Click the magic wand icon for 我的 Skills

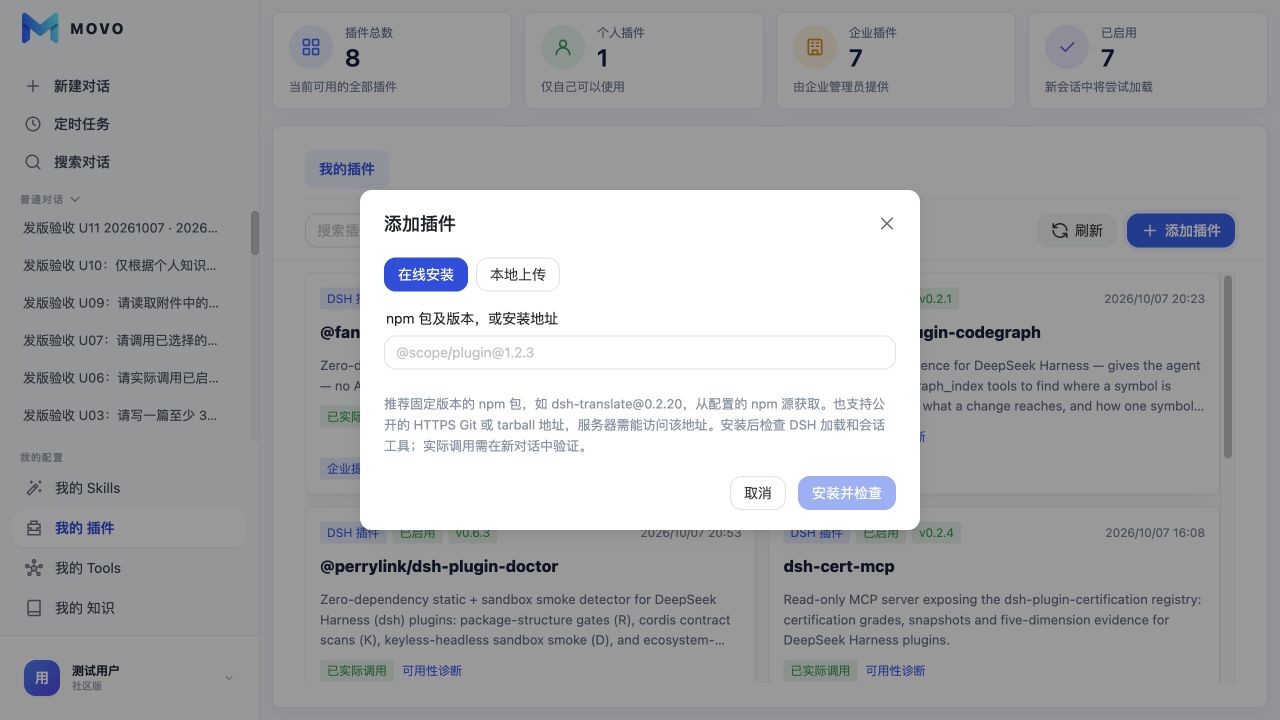click(x=34, y=488)
